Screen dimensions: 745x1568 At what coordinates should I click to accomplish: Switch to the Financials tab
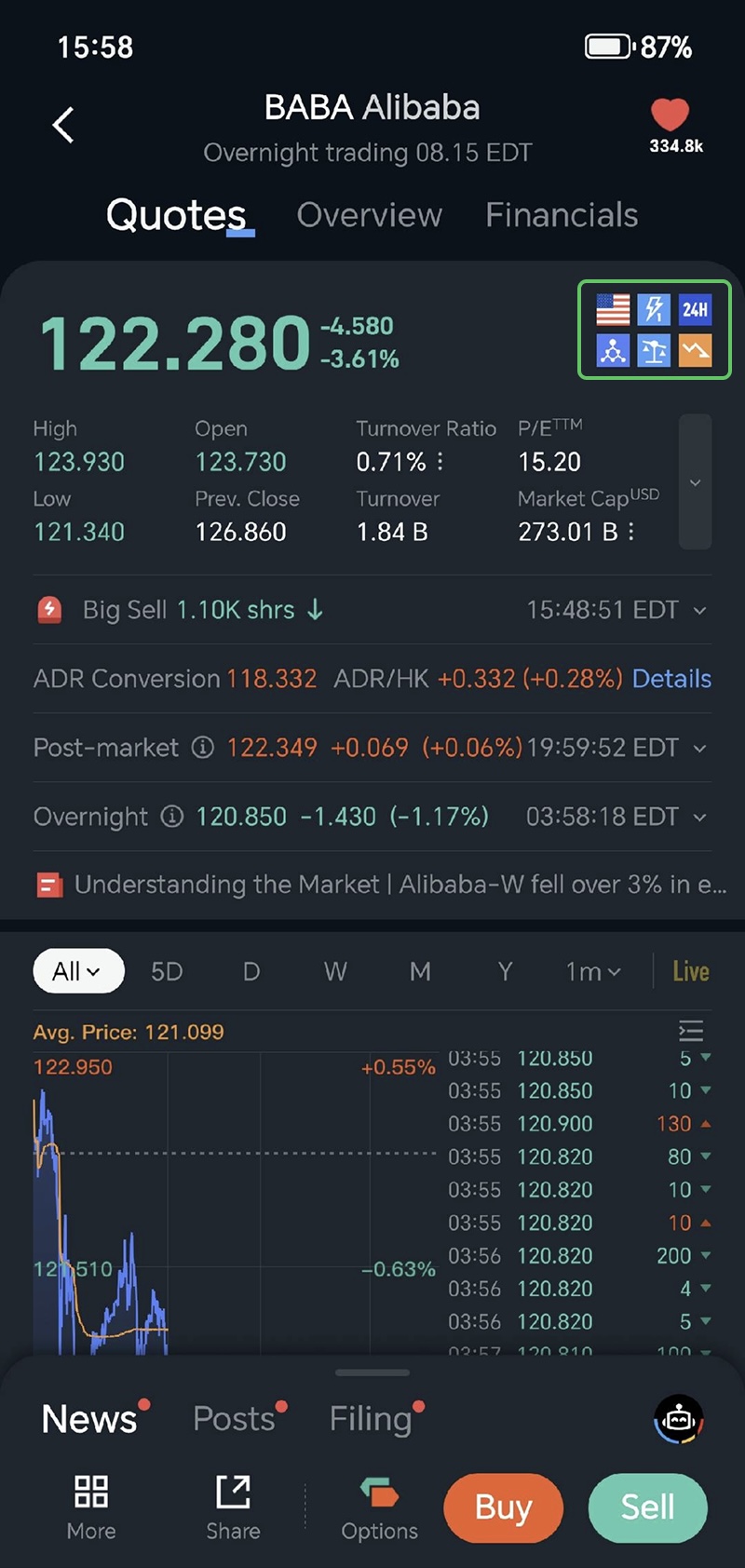click(x=562, y=215)
